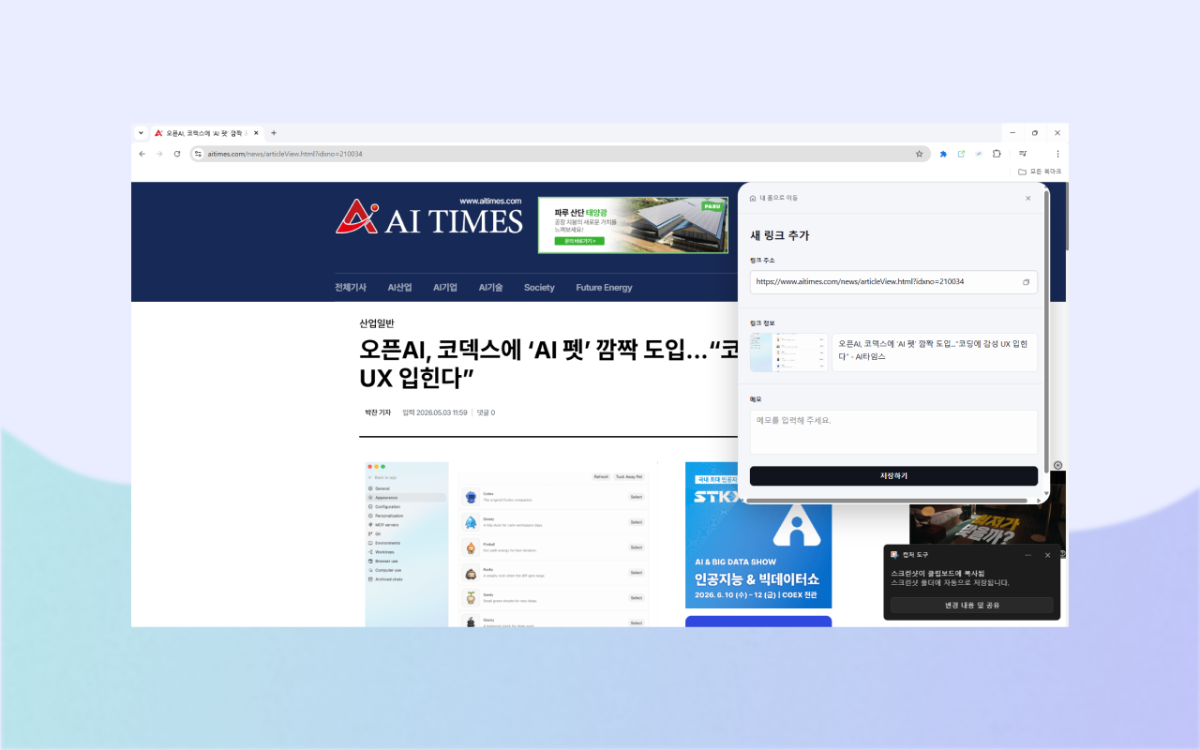Viewport: 1200px width, 750px height.
Task: Click the 파루 solar banner ad
Action: (x=632, y=224)
